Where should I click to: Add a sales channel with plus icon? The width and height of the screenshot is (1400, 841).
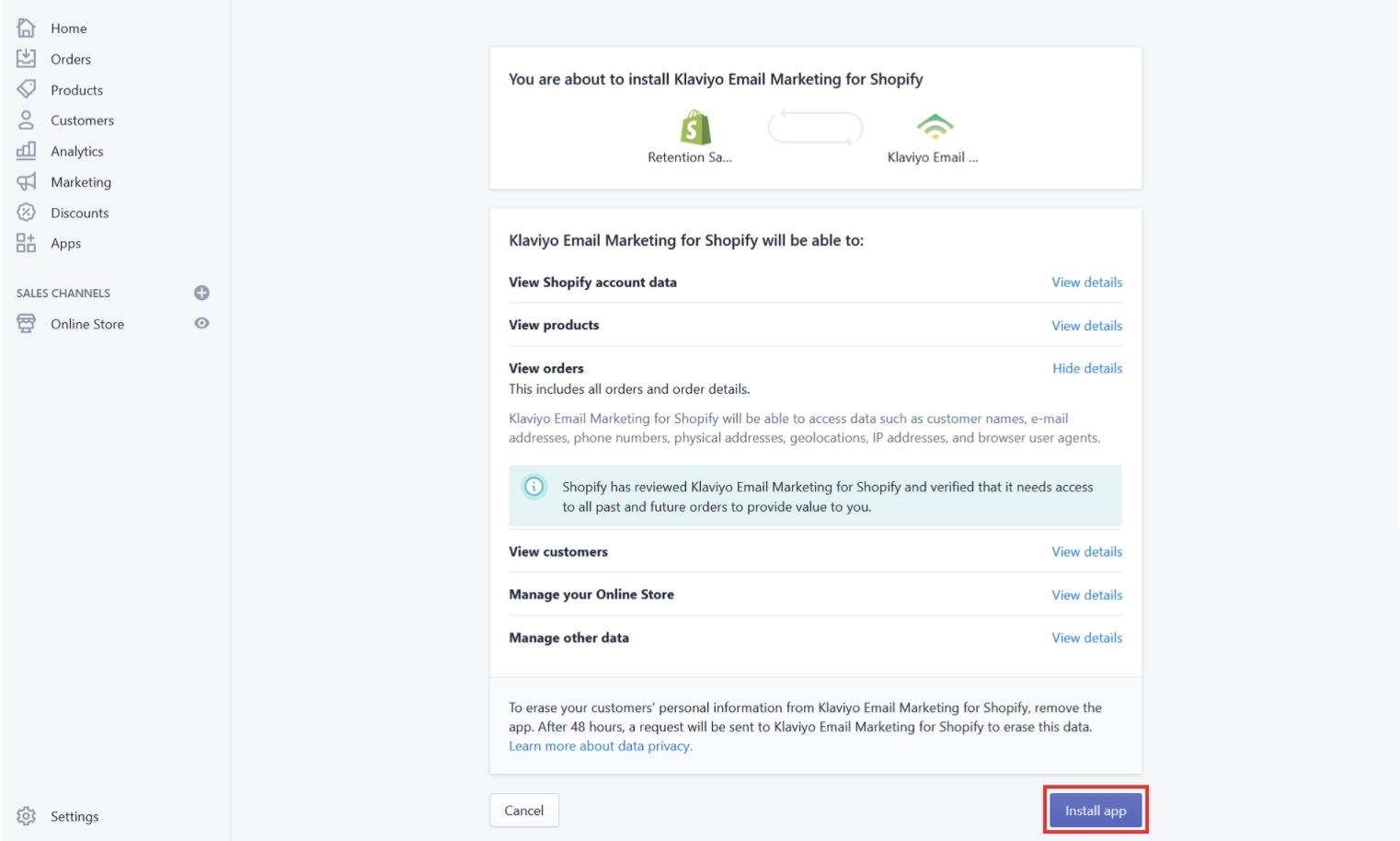pos(201,293)
